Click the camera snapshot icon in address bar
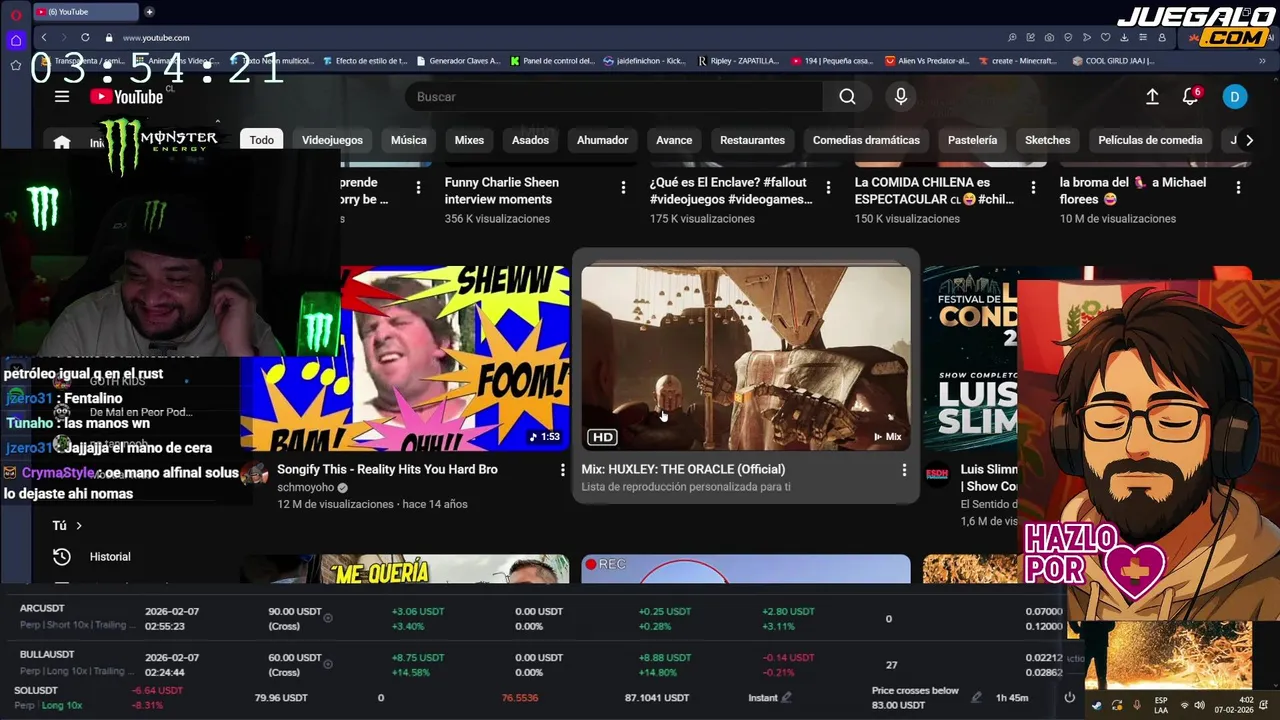Image resolution: width=1280 pixels, height=720 pixels. 1049,37
